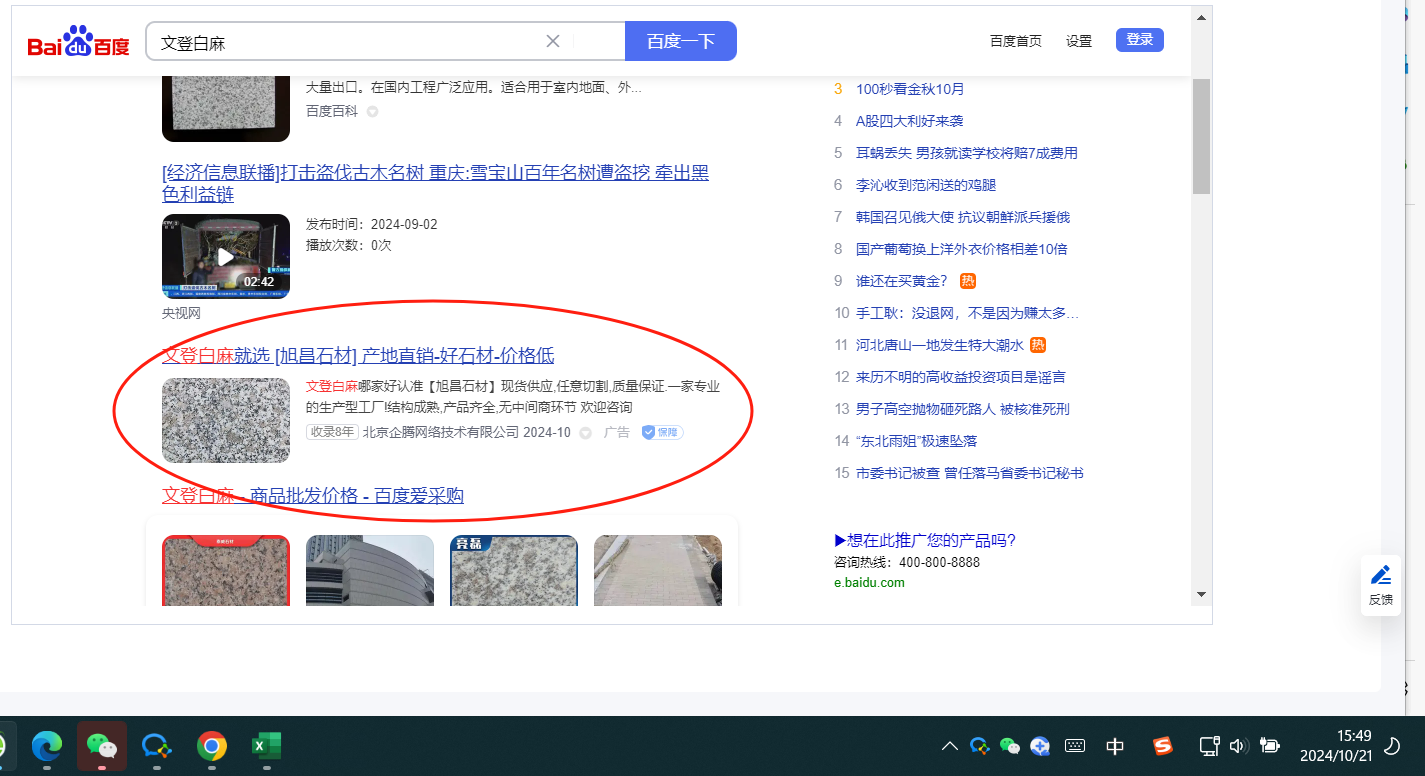
Task: Open the 保障 shield badge
Action: [662, 432]
